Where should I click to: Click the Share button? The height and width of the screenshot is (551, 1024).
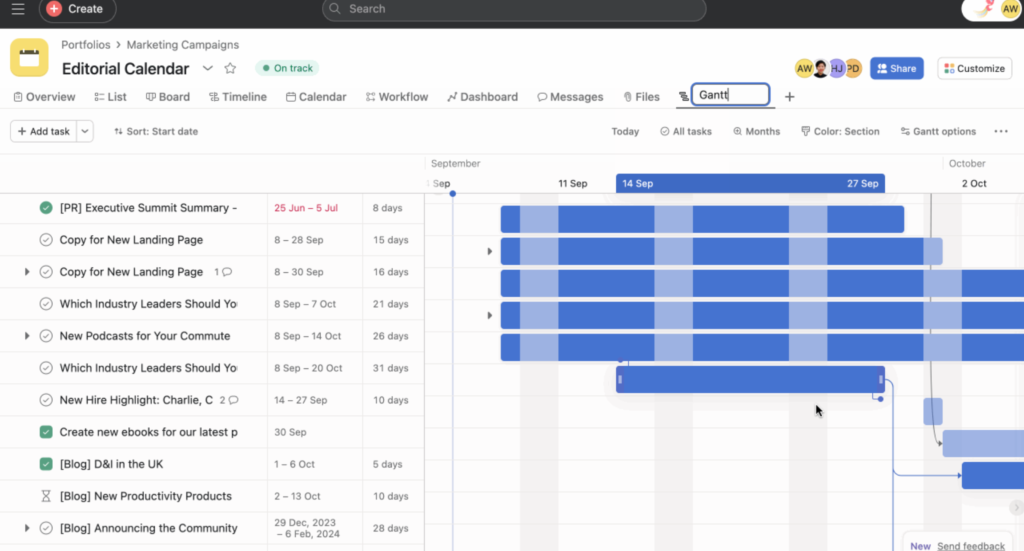click(897, 69)
